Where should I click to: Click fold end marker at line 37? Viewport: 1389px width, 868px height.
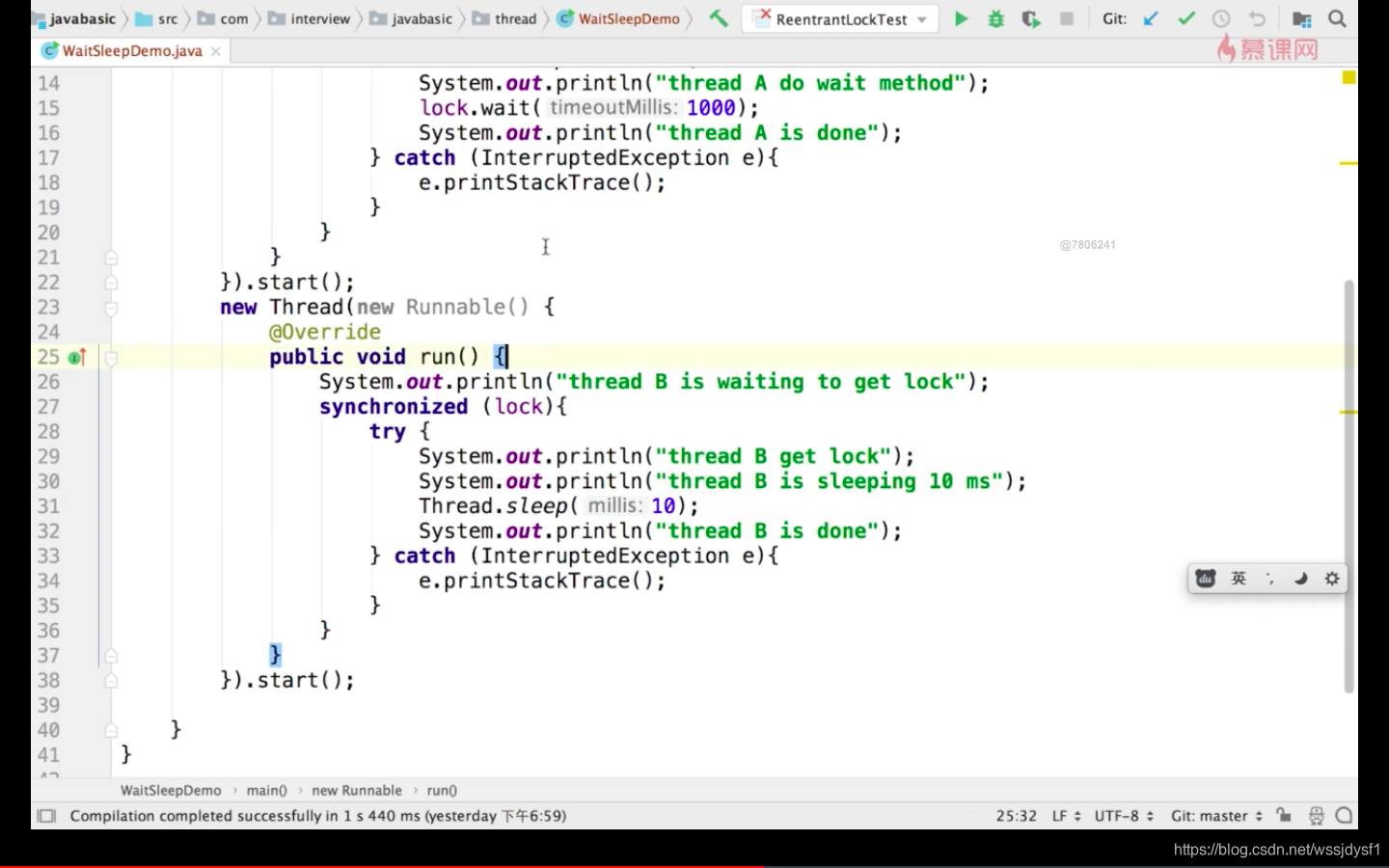[111, 656]
